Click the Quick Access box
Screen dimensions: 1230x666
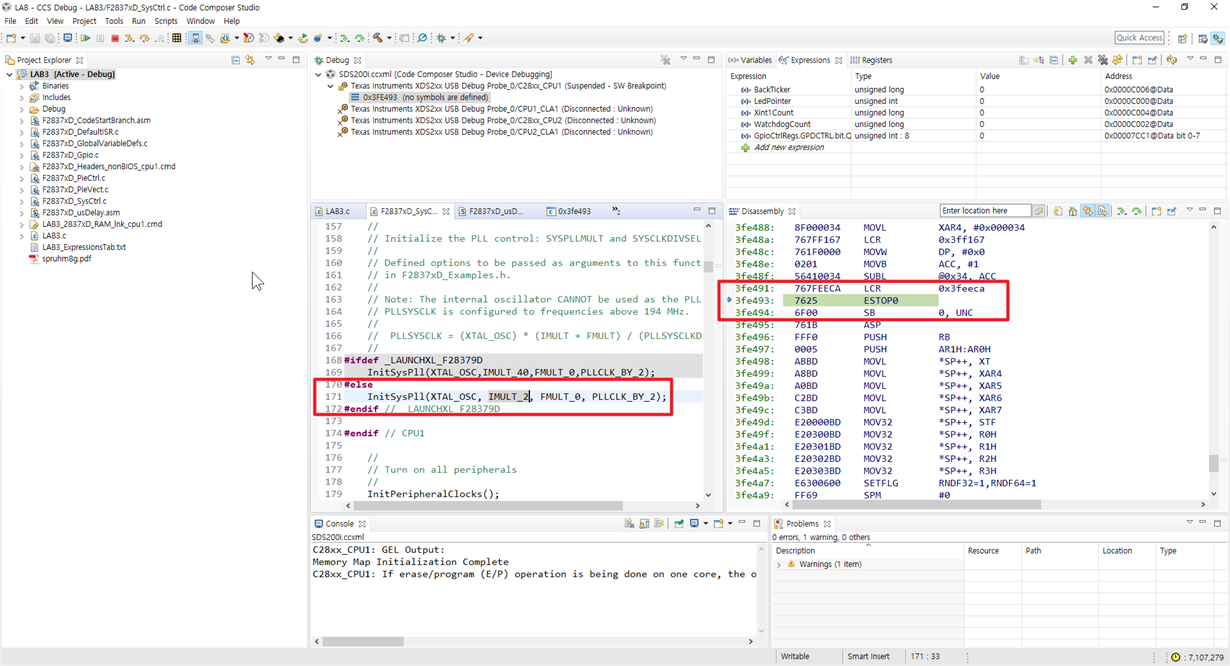pos(1139,38)
